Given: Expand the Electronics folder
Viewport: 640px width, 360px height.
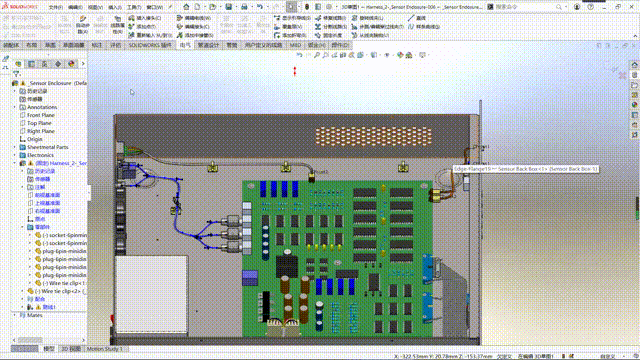Looking at the screenshot, I should (x=15, y=155).
